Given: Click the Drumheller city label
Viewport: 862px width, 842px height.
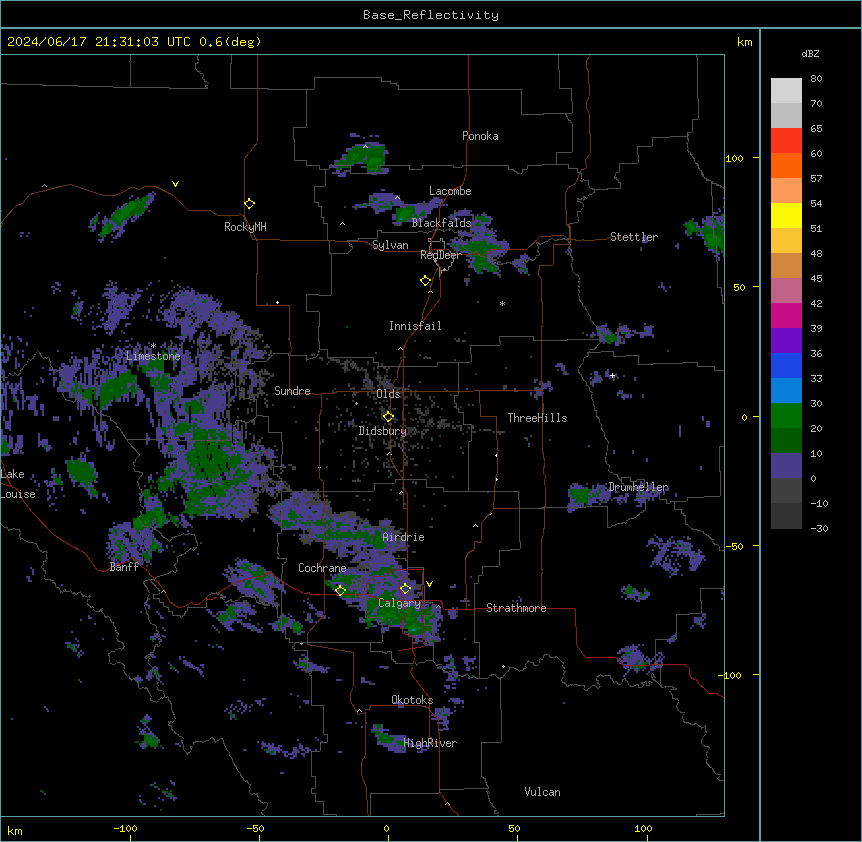Looking at the screenshot, I should click(x=638, y=487).
